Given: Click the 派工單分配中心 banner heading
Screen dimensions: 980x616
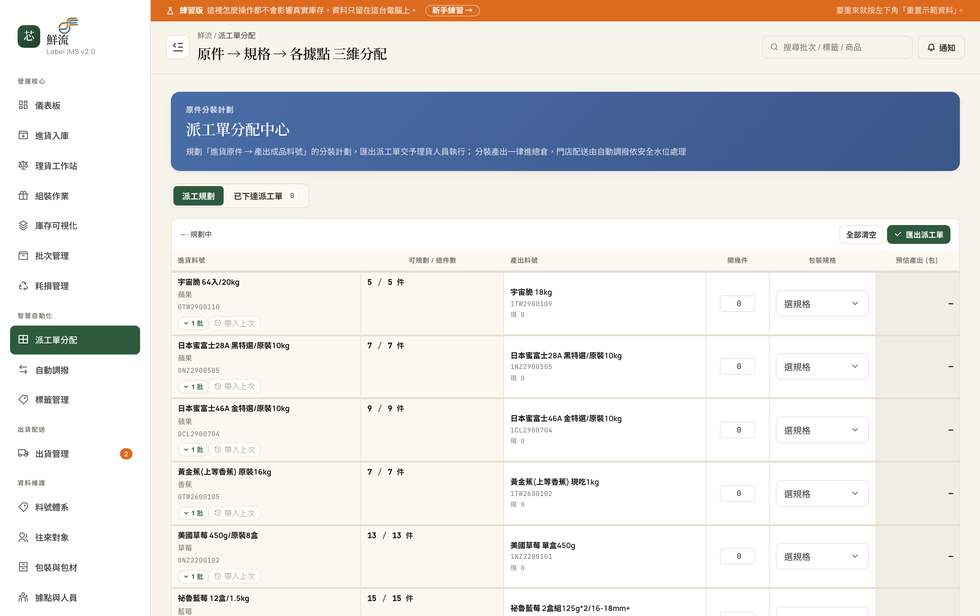Looking at the screenshot, I should (238, 129).
